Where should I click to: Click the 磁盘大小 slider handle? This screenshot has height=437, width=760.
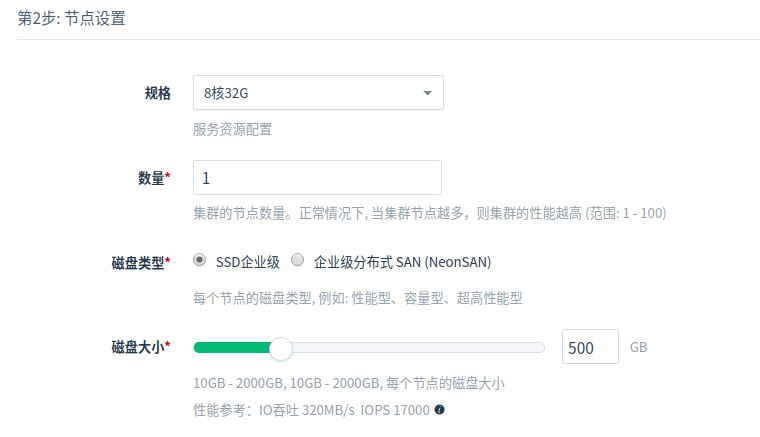pos(281,348)
